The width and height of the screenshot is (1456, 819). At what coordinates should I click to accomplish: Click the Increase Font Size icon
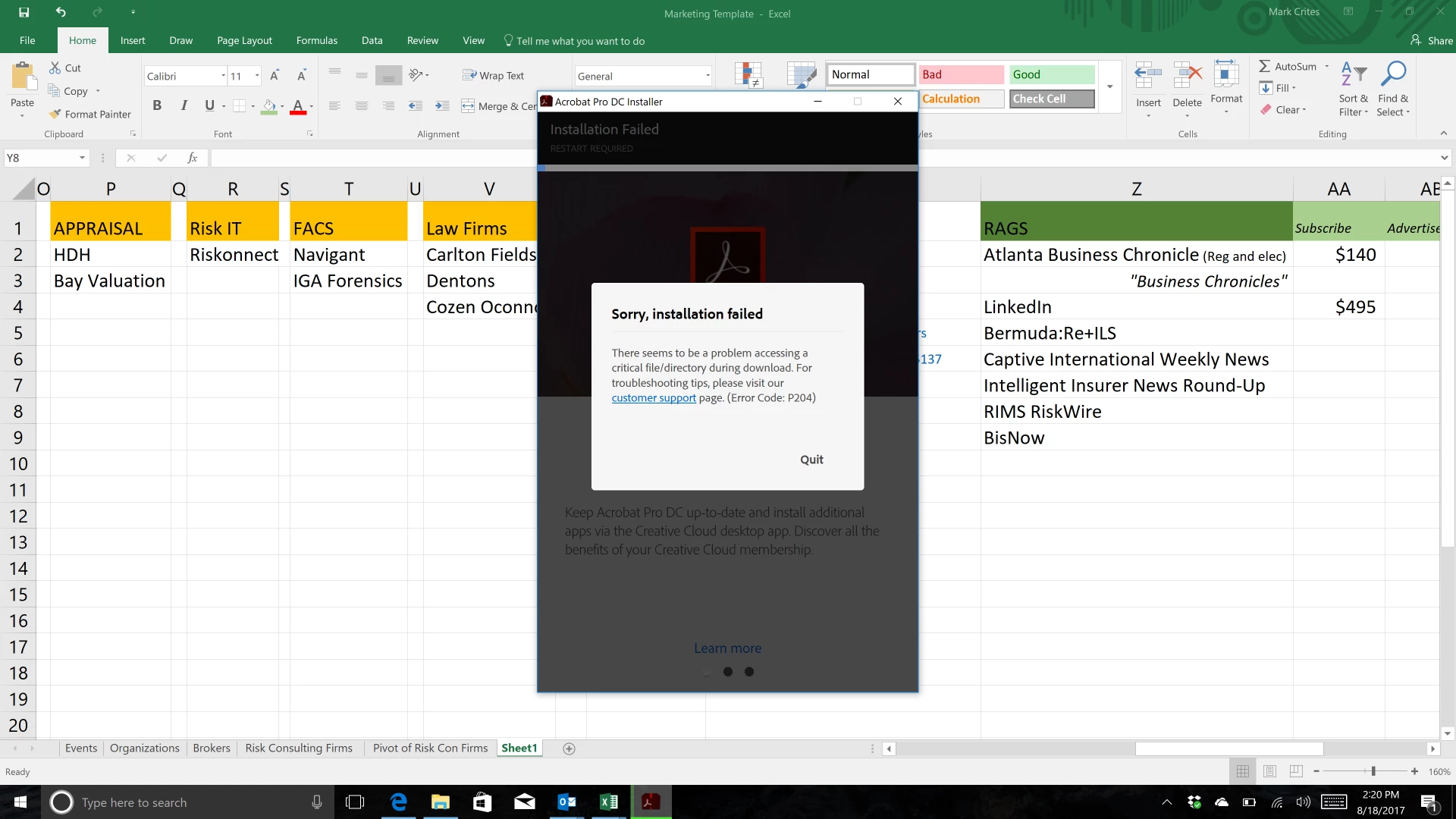[x=275, y=76]
